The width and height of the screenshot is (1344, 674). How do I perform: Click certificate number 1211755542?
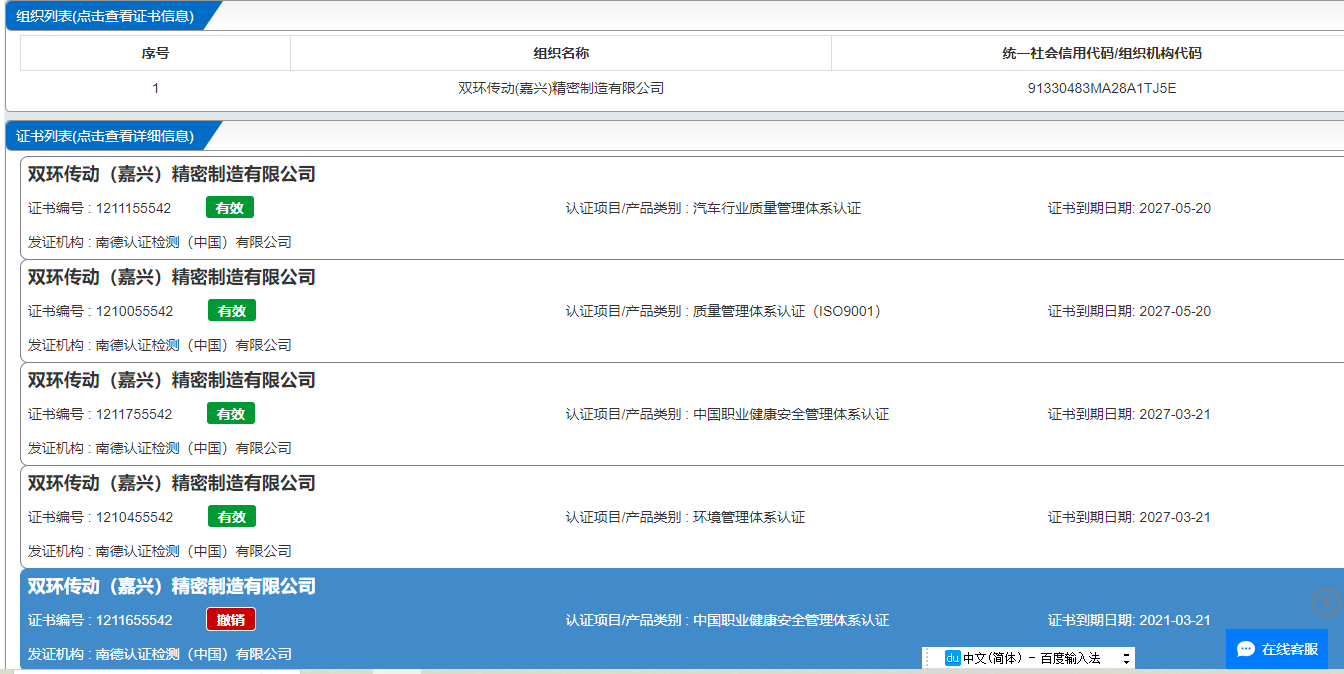[134, 415]
